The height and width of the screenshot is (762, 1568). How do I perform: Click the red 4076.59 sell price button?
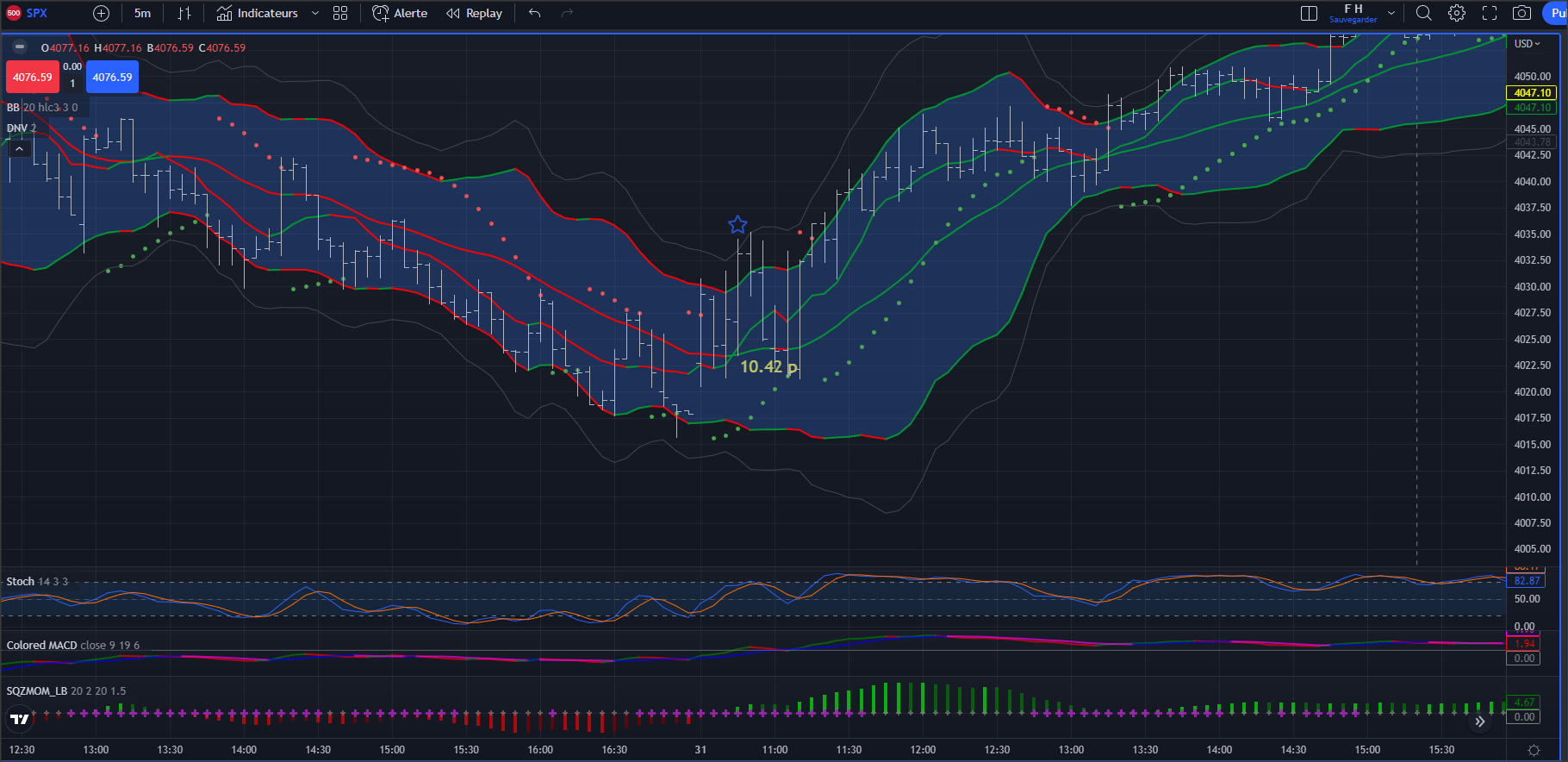coord(32,78)
